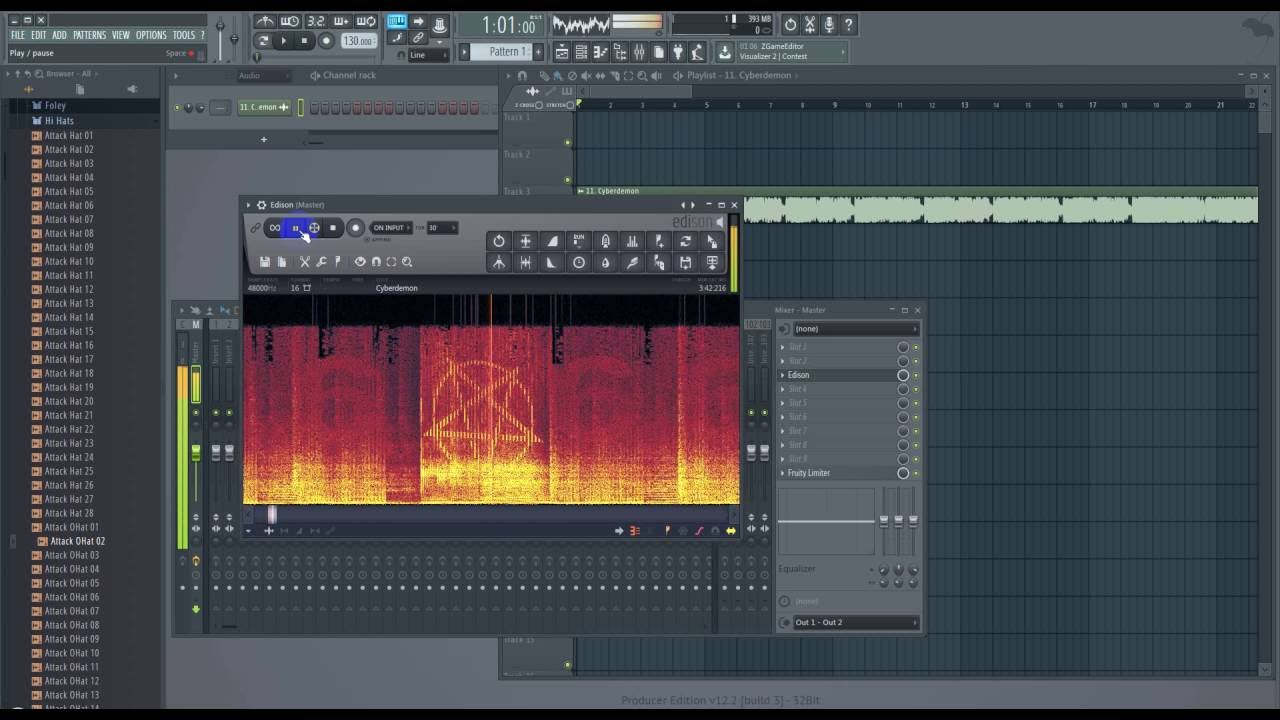Click the main transport record button
This screenshot has height=720, width=1280.
(x=326, y=41)
